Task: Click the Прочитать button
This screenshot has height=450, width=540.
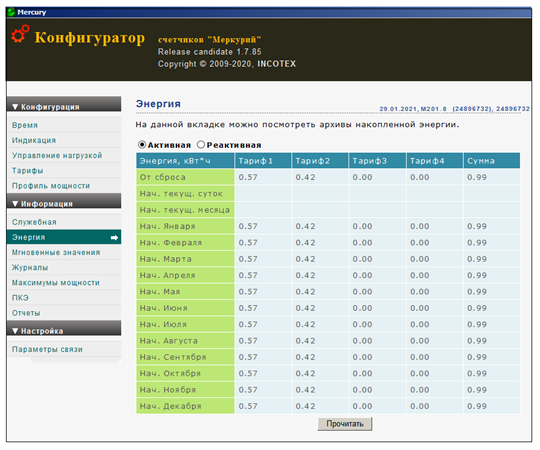Action: click(345, 424)
